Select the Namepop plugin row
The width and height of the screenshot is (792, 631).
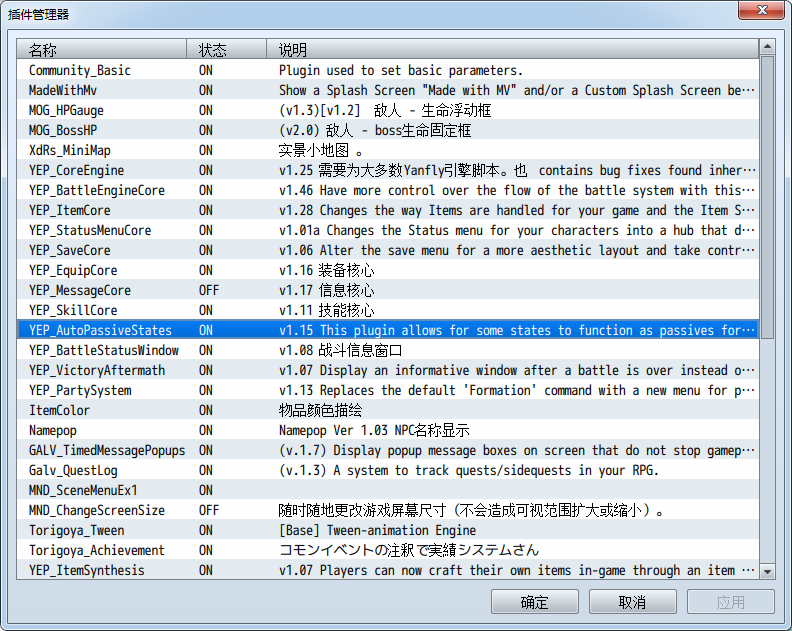387,430
